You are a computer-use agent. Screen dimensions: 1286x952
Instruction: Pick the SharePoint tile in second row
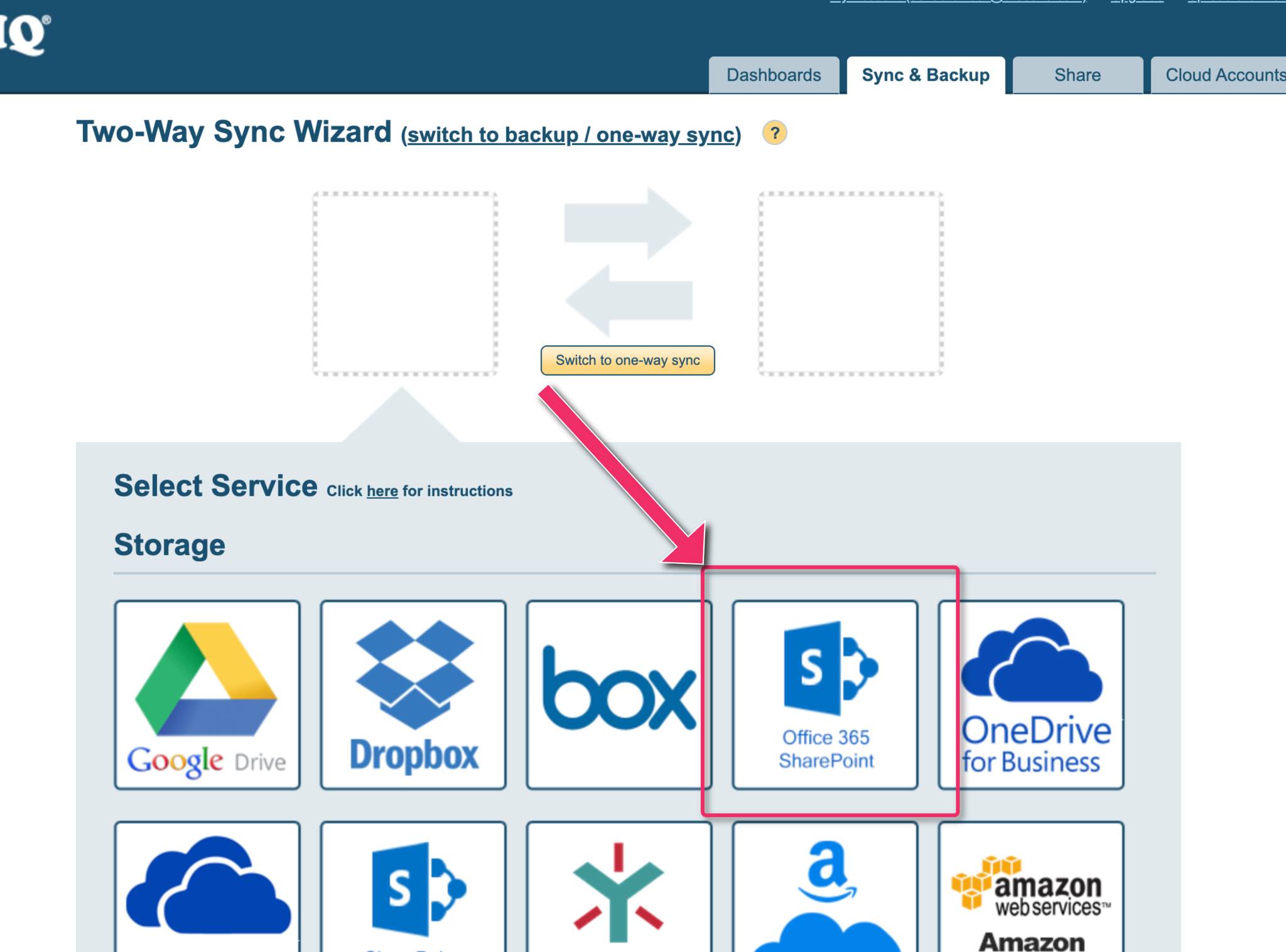[413, 887]
